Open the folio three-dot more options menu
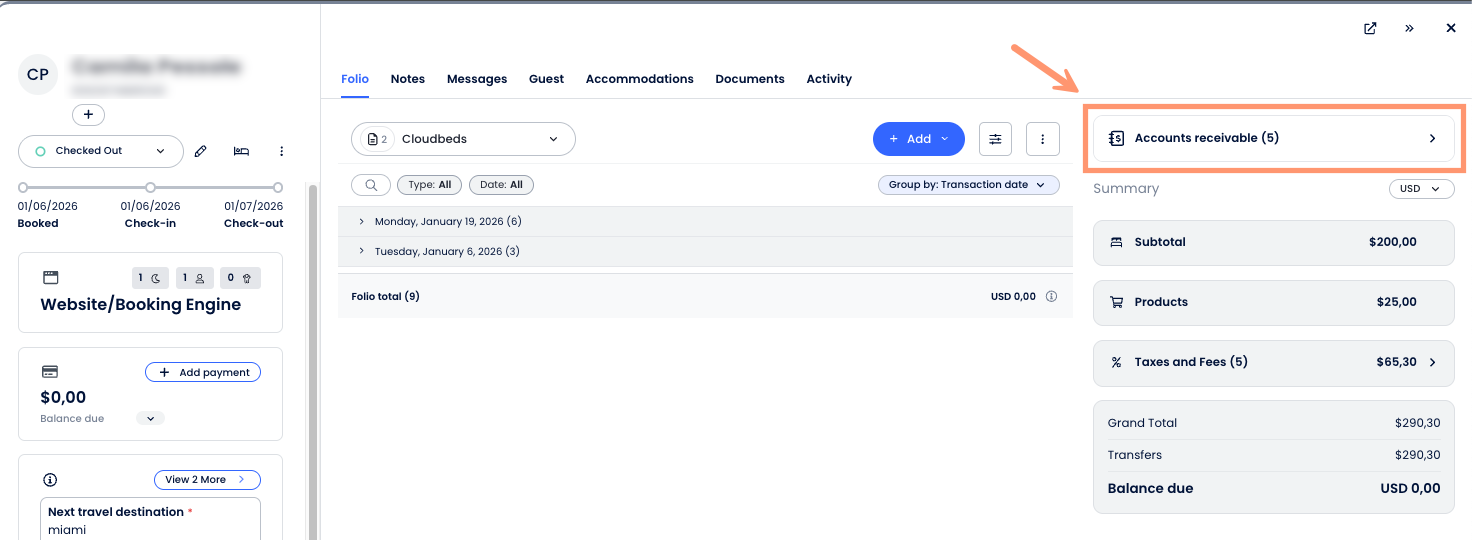The width and height of the screenshot is (1472, 540). 1043,139
